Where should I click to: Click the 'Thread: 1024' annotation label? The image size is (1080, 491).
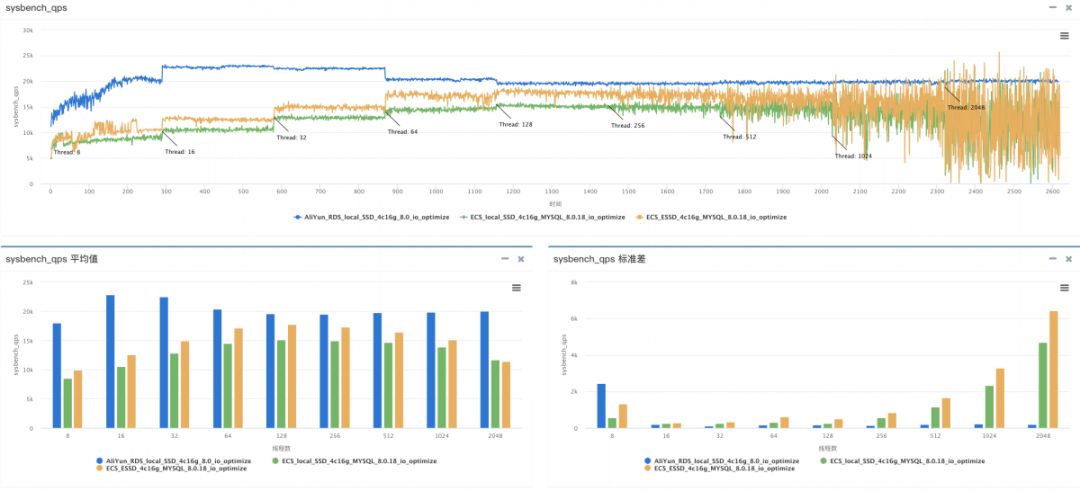pyautogui.click(x=853, y=156)
